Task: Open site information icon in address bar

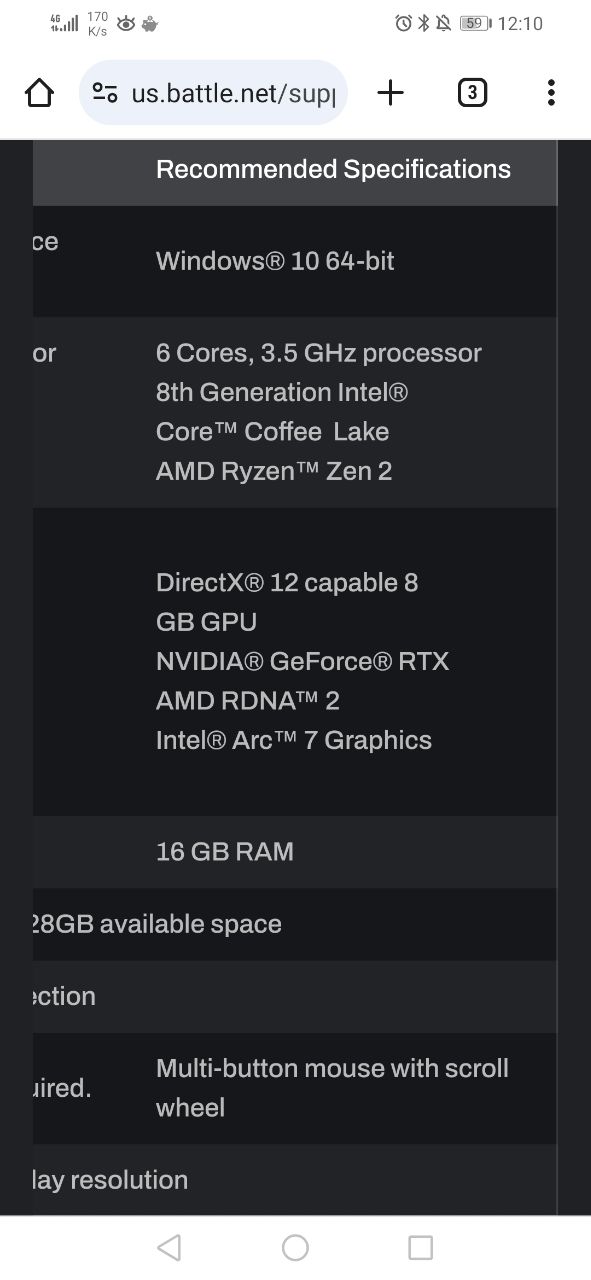Action: (105, 93)
